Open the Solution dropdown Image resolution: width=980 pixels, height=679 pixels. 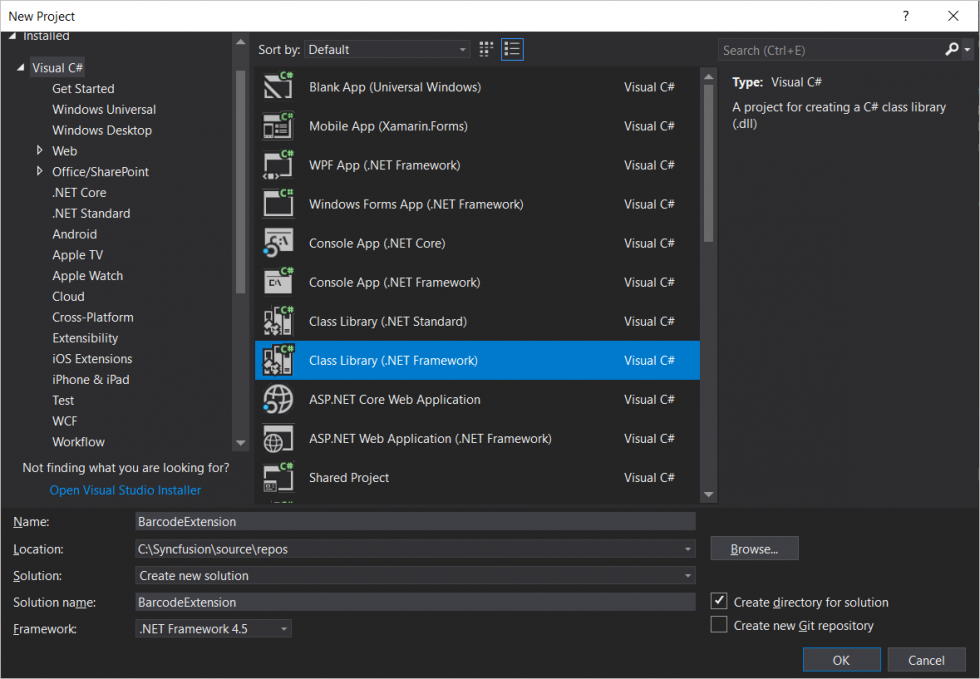pos(415,576)
